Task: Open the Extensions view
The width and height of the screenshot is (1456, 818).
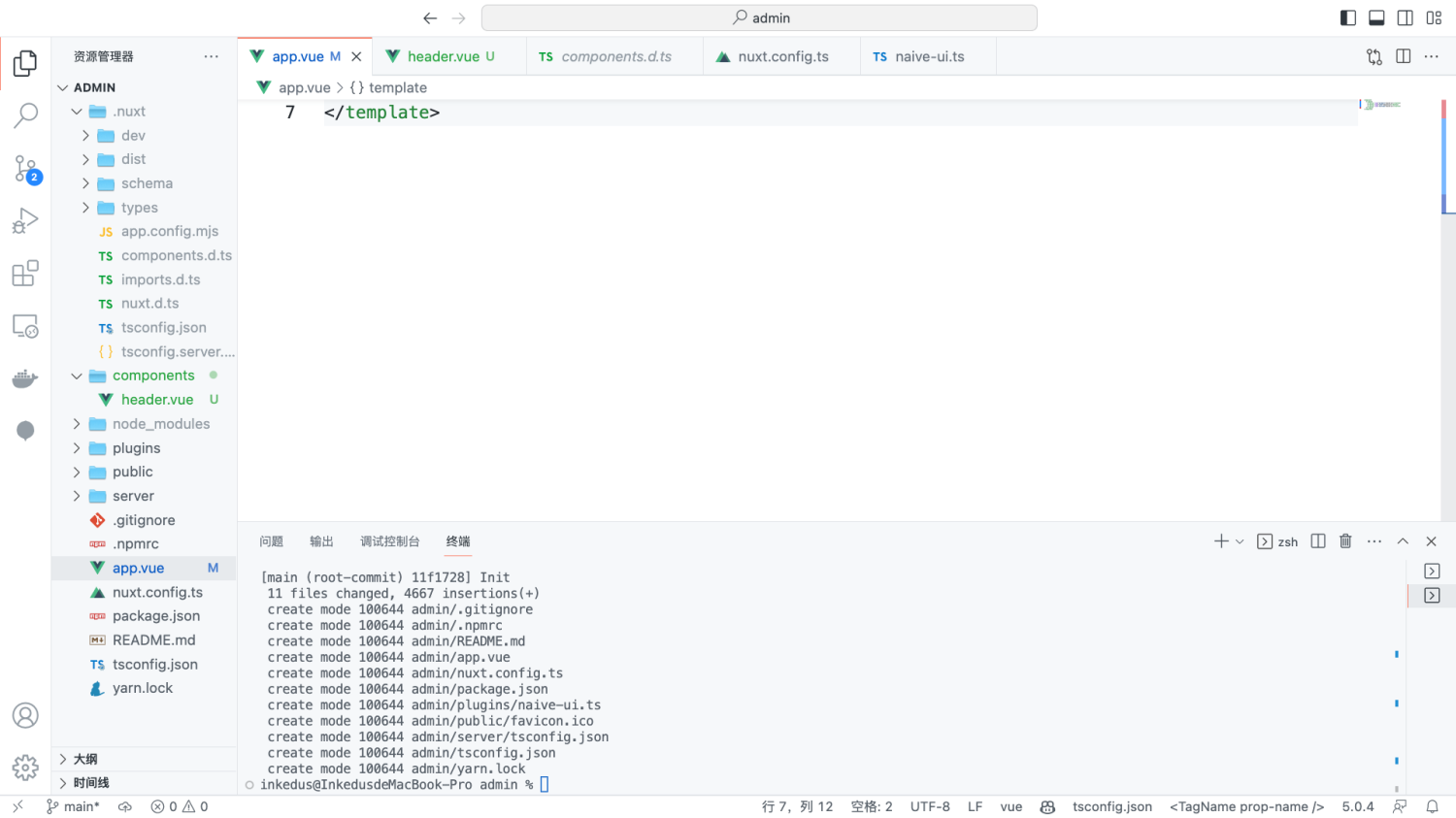Action: 25,274
